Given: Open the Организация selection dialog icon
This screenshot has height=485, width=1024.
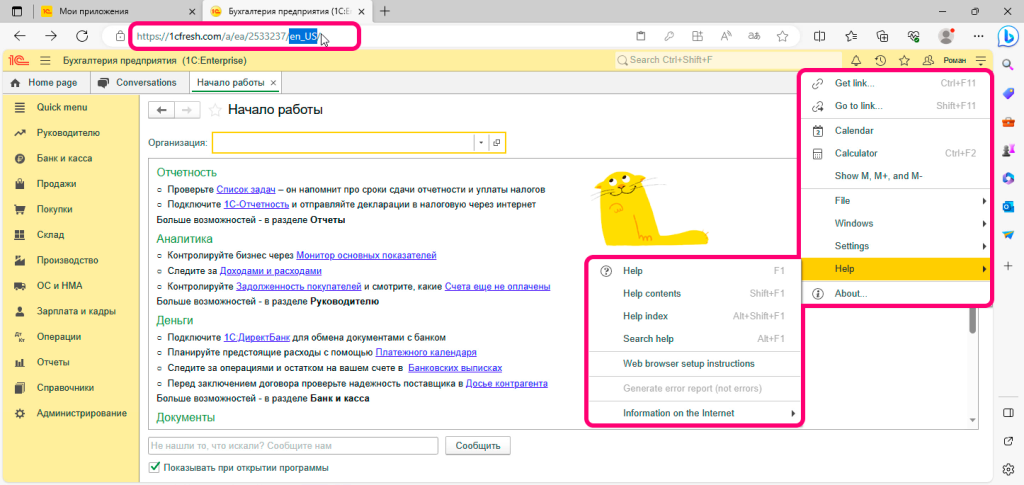Looking at the screenshot, I should pyautogui.click(x=496, y=142).
